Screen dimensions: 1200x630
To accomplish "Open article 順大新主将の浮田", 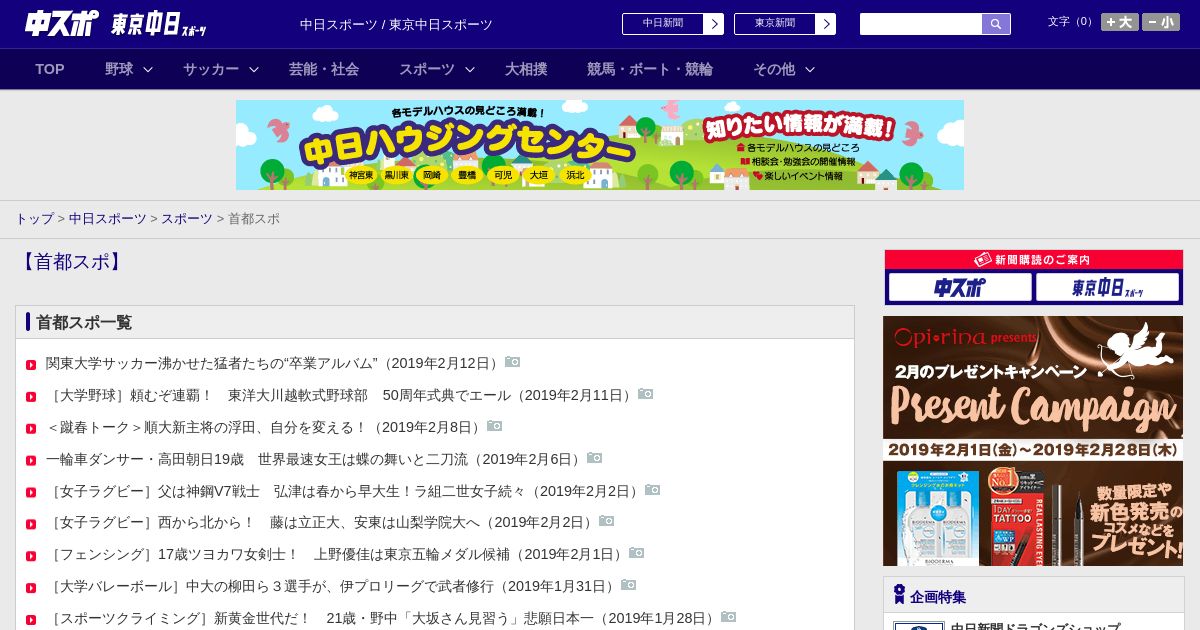I will (264, 427).
